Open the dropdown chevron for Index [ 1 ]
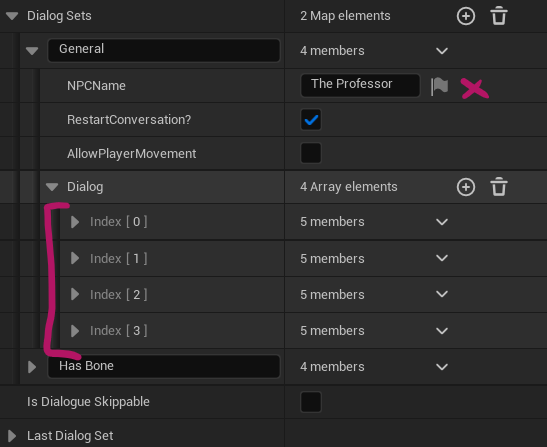This screenshot has width=547, height=447. pyautogui.click(x=442, y=258)
